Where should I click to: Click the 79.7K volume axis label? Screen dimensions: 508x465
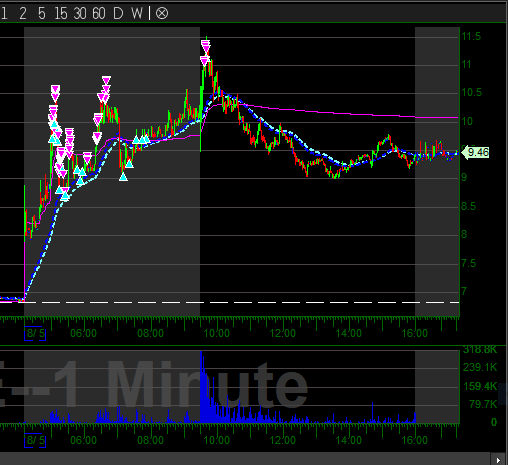(483, 404)
